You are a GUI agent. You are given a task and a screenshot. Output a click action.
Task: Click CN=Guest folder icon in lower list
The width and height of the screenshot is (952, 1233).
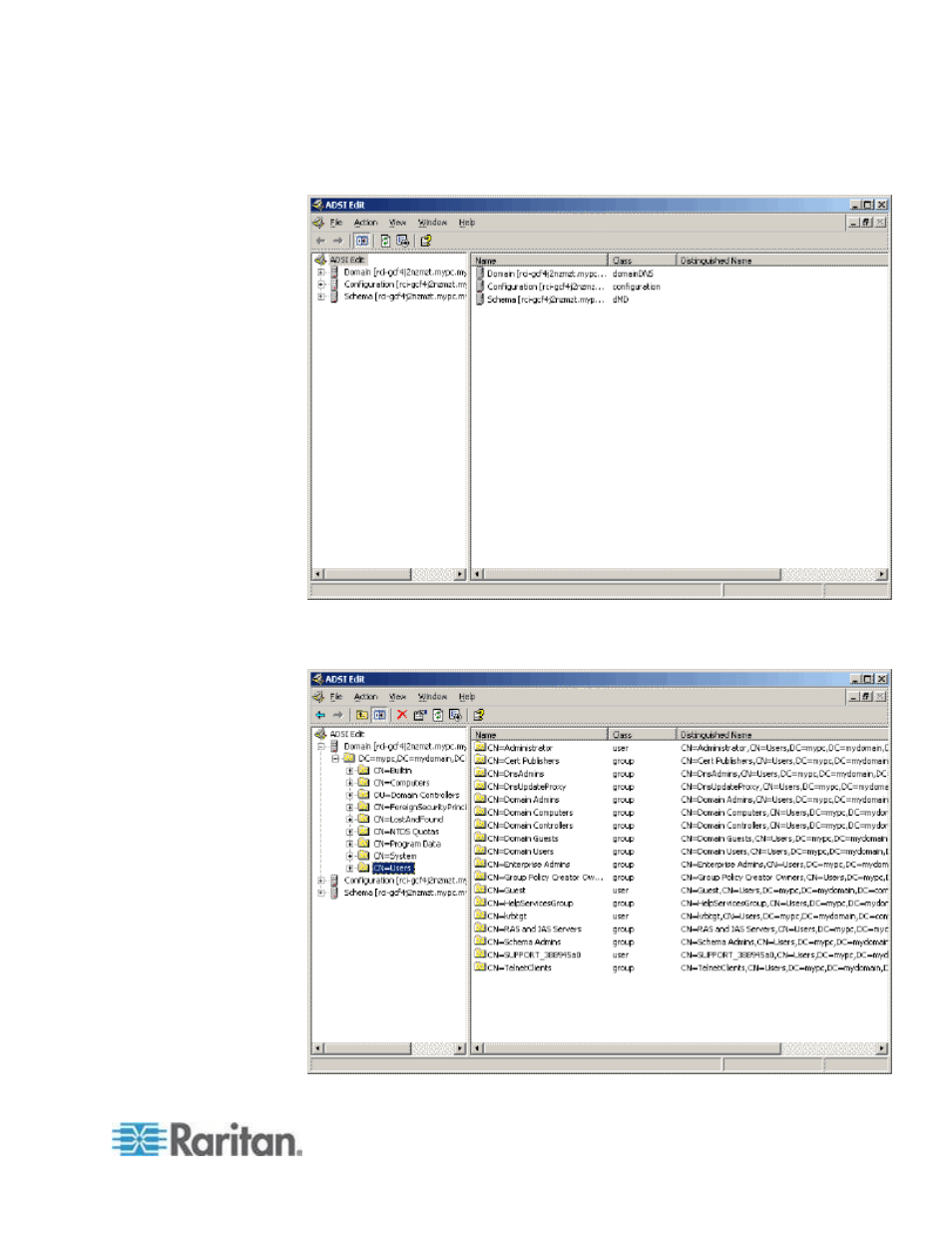tap(480, 890)
